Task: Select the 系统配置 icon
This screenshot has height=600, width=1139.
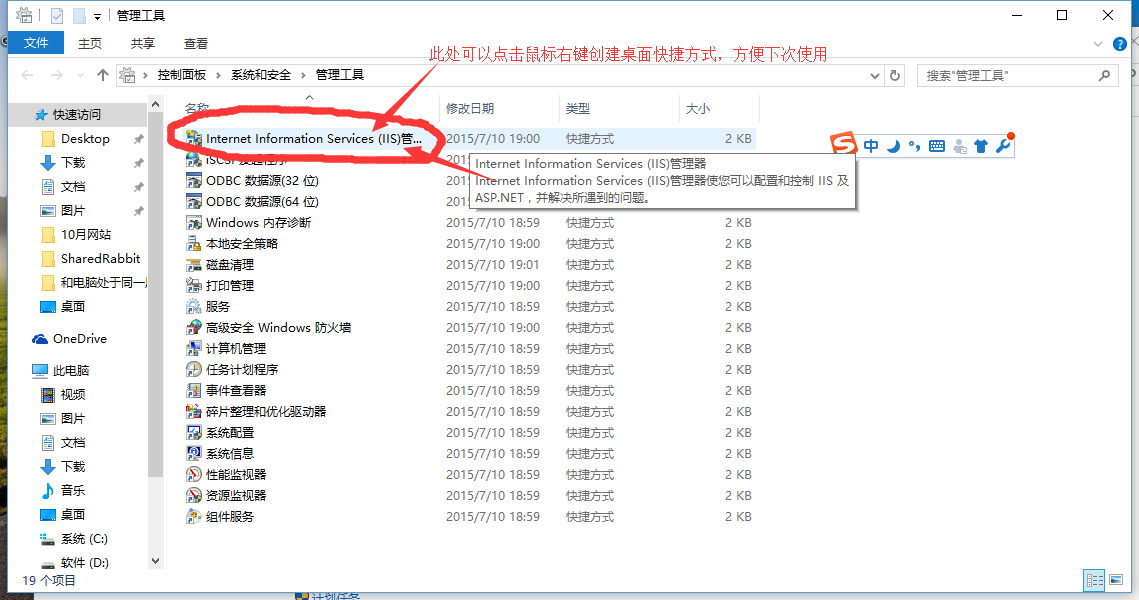Action: [193, 433]
